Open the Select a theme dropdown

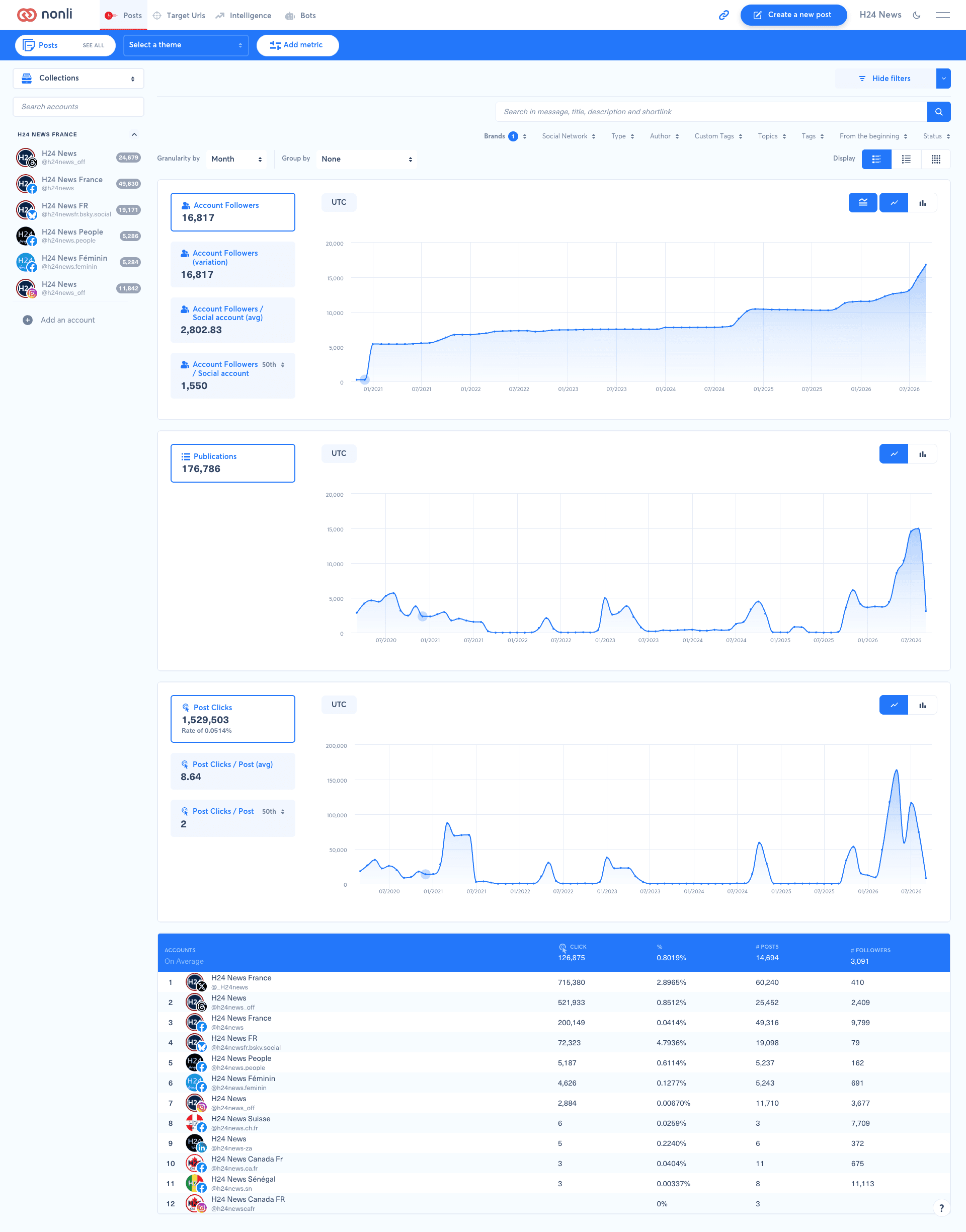(186, 45)
